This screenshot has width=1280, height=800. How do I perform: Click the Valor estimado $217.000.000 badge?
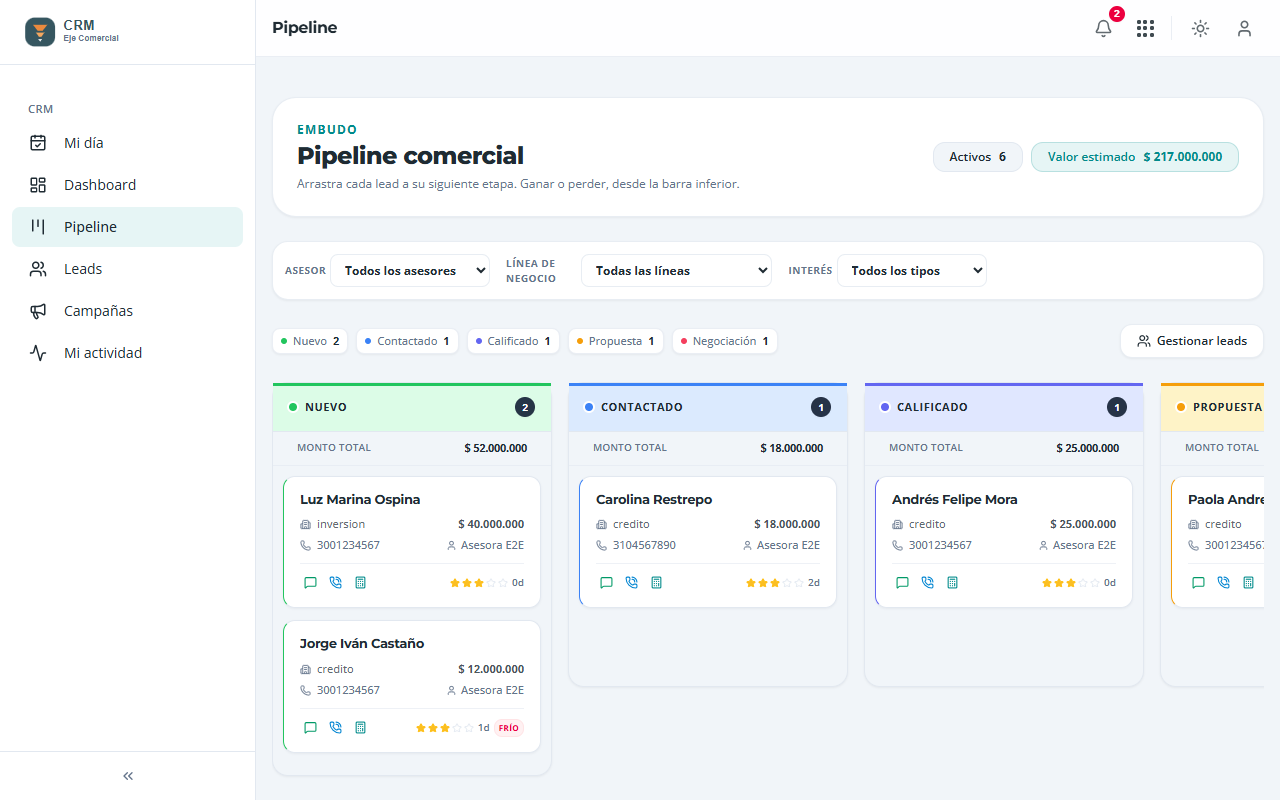click(1135, 157)
